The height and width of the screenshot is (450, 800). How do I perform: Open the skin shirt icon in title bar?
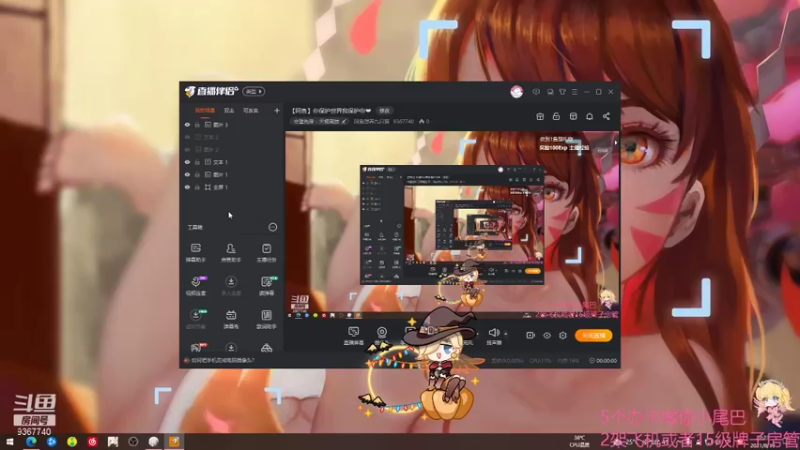562,92
